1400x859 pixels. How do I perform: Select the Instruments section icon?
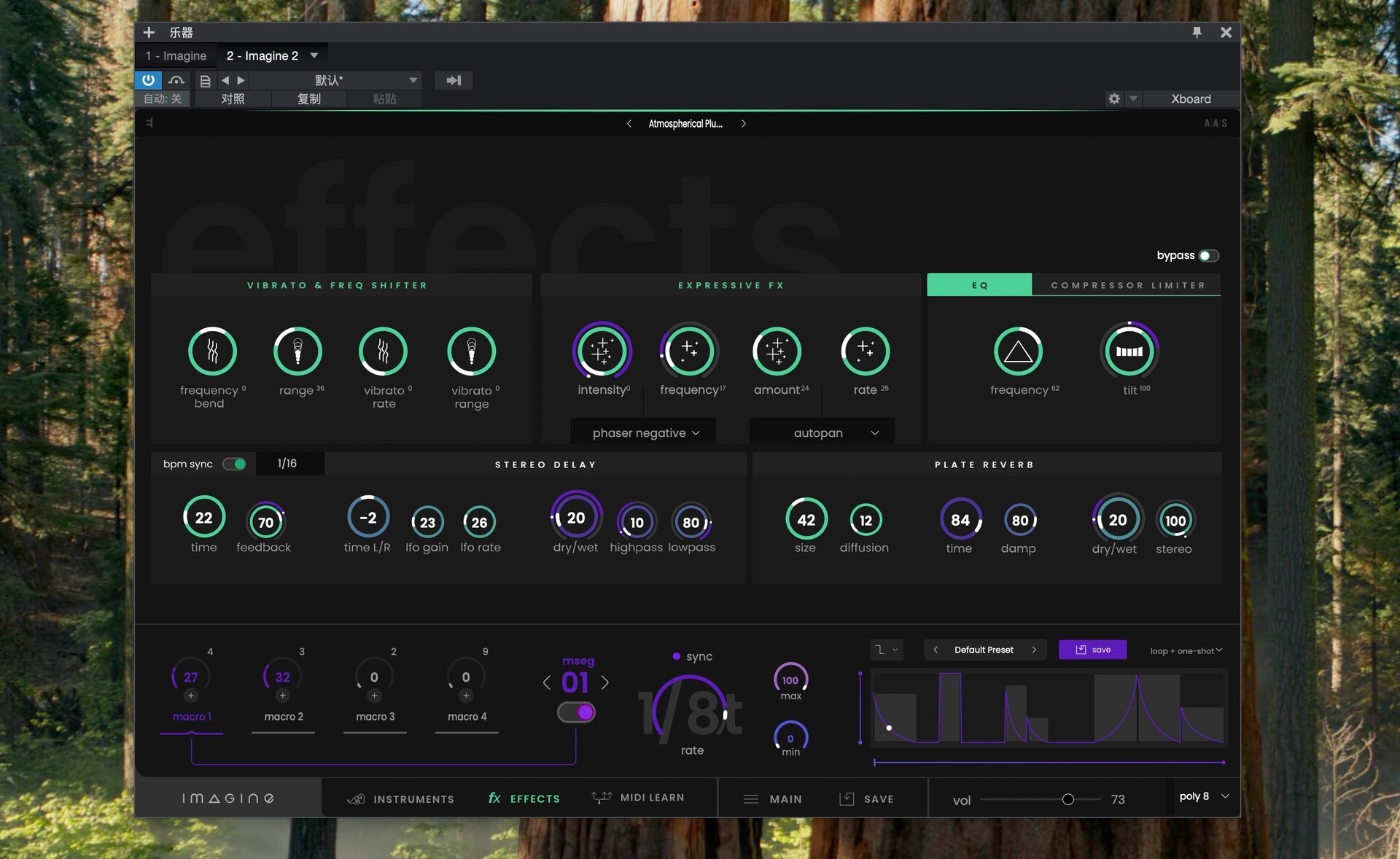point(357,798)
